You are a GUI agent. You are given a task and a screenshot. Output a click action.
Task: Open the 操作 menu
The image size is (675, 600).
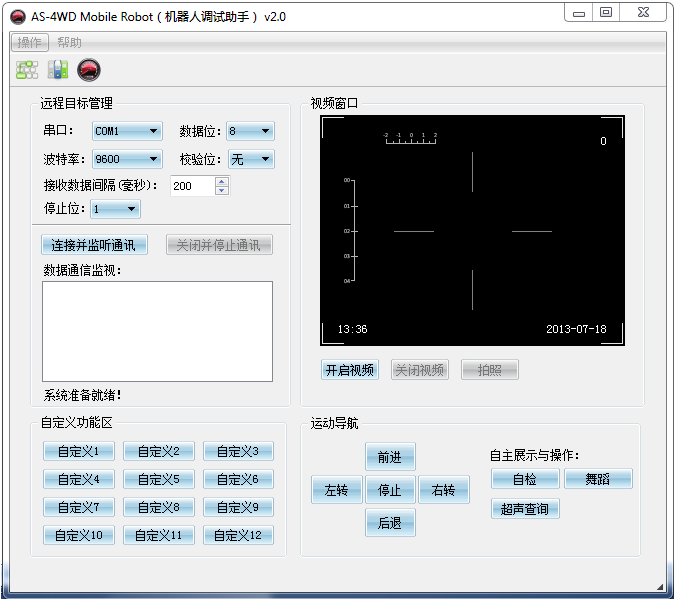pos(30,42)
